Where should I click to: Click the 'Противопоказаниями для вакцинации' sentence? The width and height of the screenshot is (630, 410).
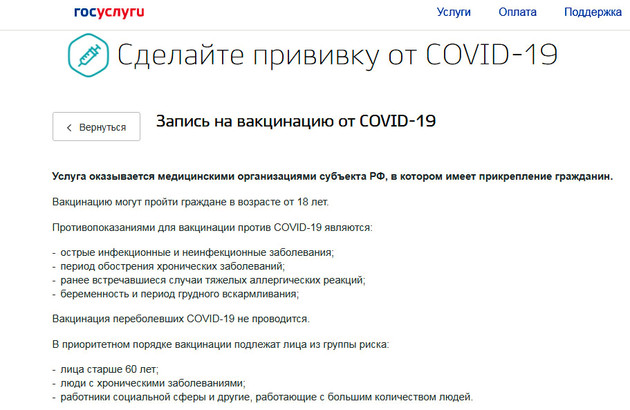(211, 228)
